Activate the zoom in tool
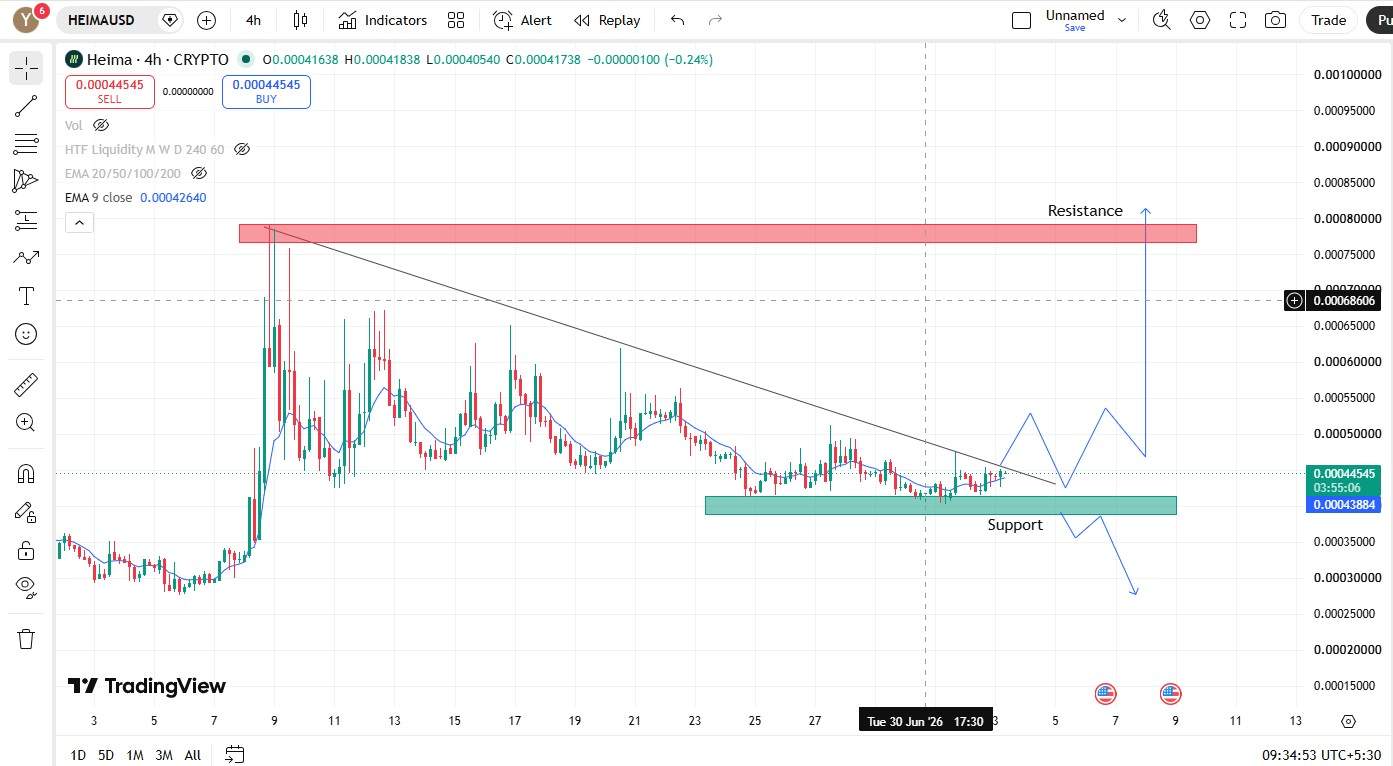The image size is (1393, 766). (x=27, y=422)
